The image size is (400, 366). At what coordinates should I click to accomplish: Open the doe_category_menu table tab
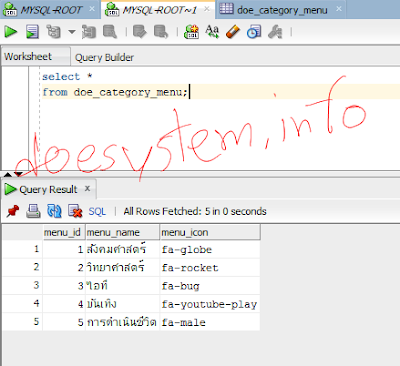point(282,10)
